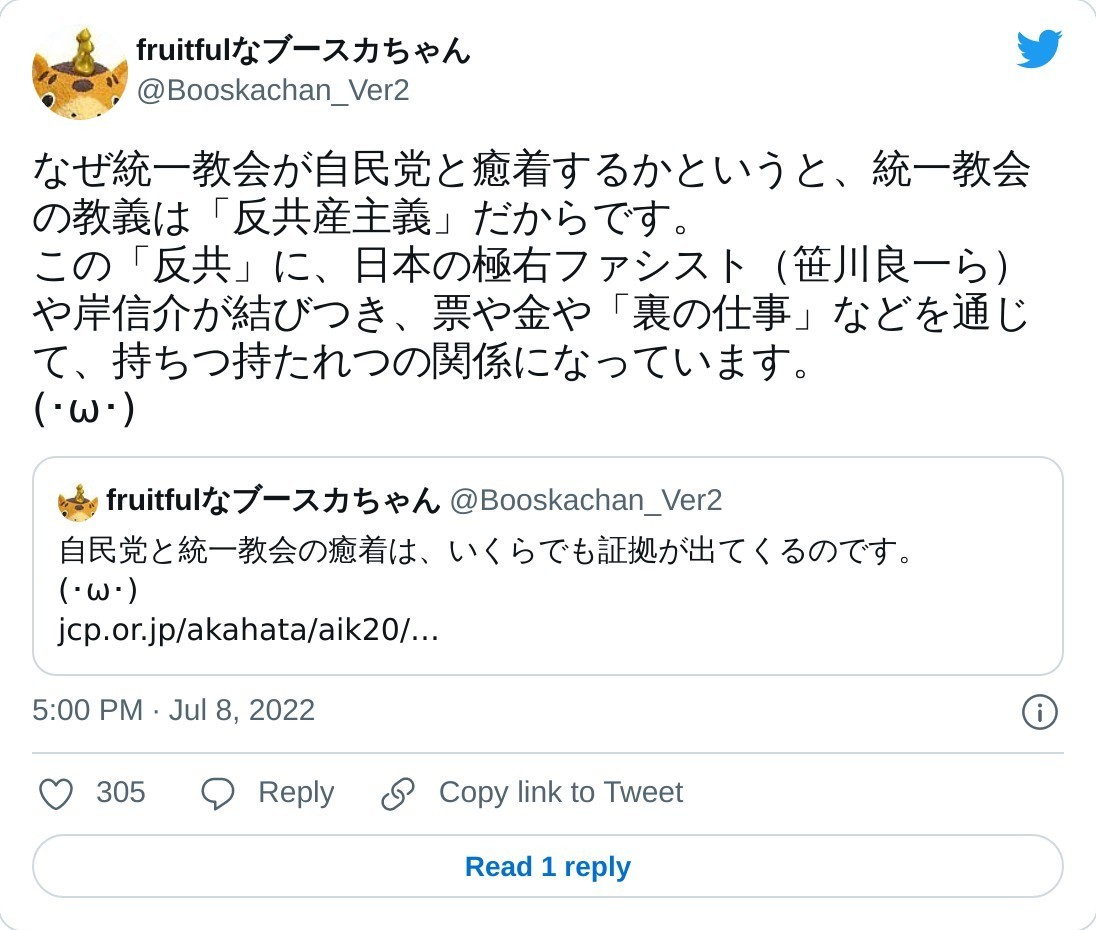Viewport: 1096px width, 930px height.
Task: Click the Twitter bird logo
Action: tap(1039, 49)
